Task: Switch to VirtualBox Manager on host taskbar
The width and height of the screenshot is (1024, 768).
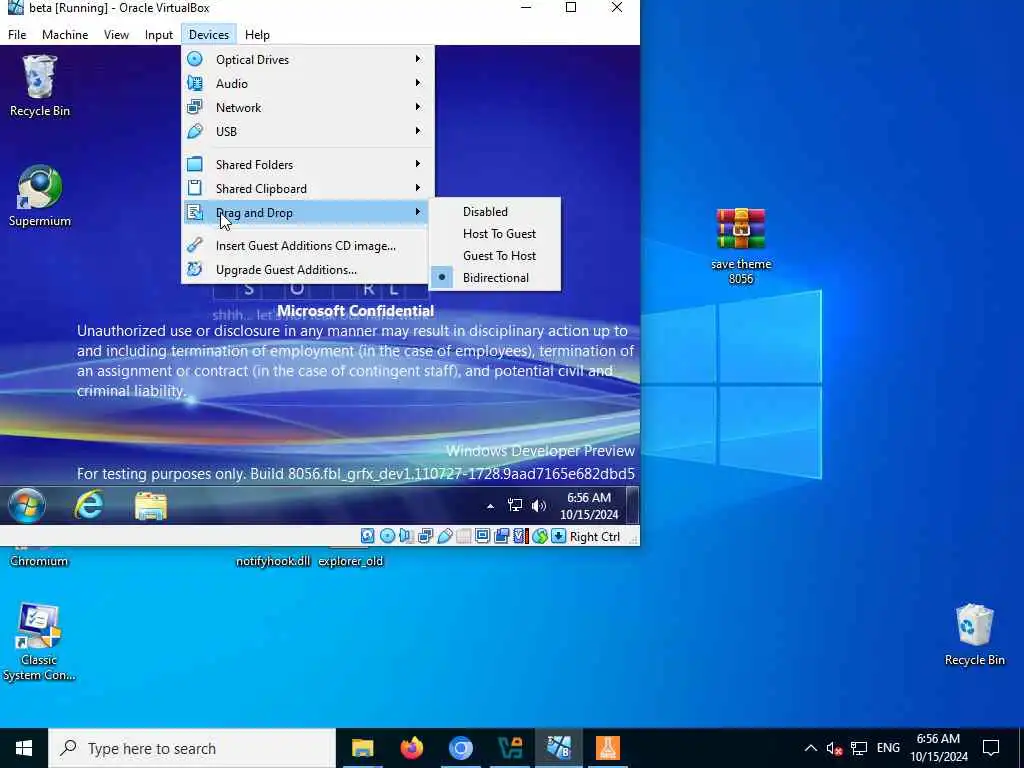Action: pyautogui.click(x=510, y=748)
